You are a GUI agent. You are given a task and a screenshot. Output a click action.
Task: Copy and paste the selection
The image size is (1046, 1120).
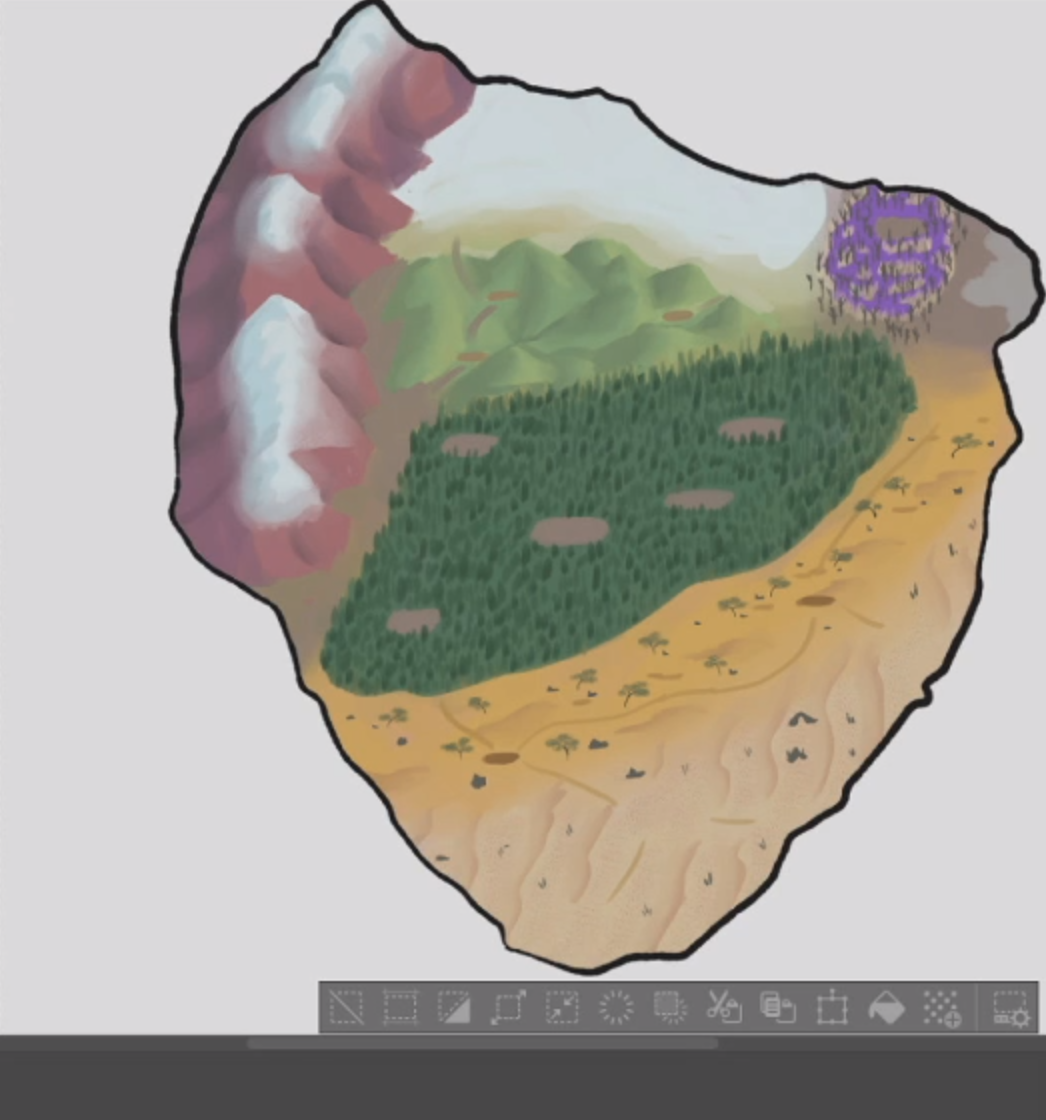[x=778, y=1007]
